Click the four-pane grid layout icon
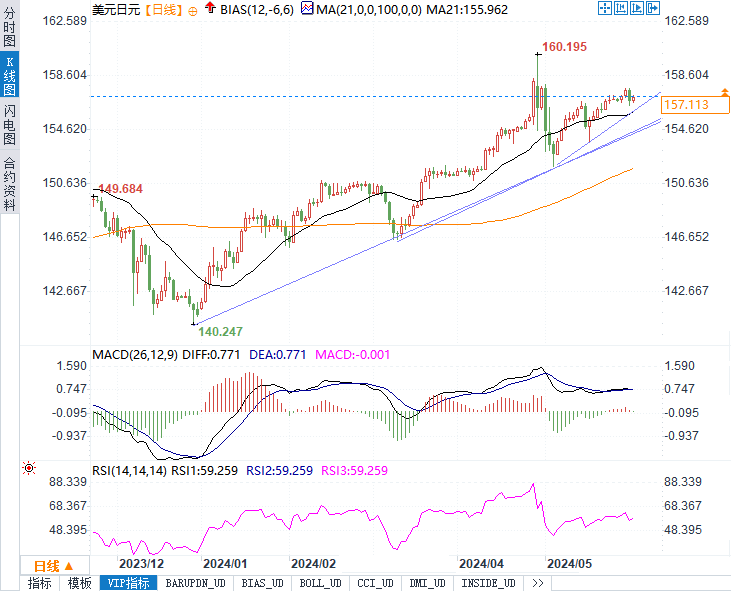731x591 pixels. (605, 8)
